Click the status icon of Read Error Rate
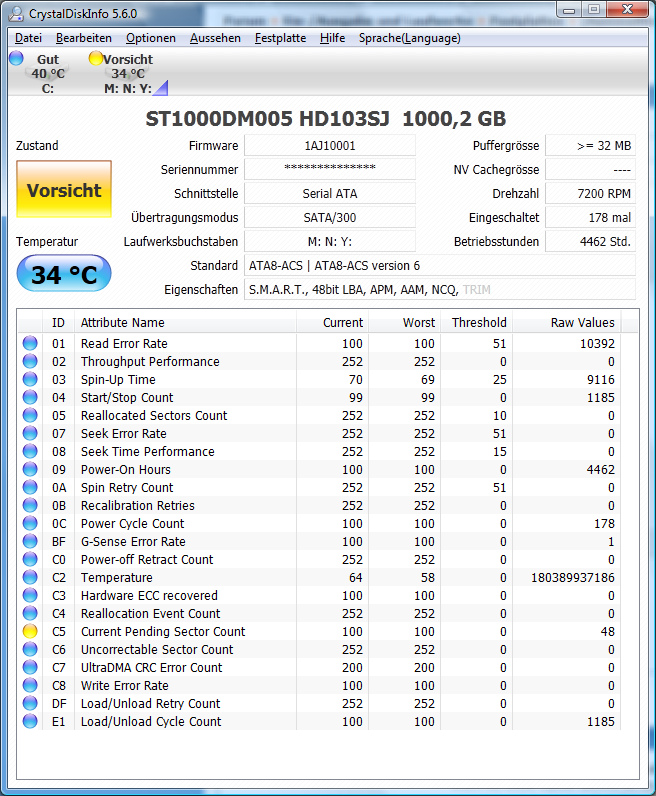 click(30, 343)
